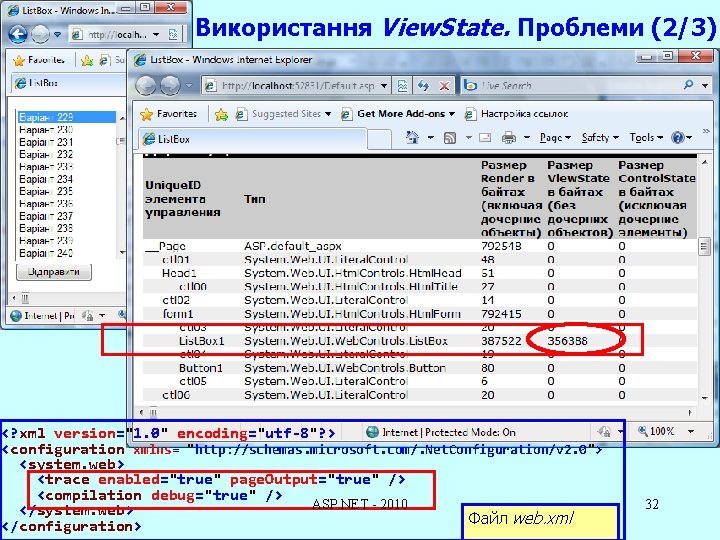
Task: Expand Live Search provider dropdown arrow
Action: click(705, 85)
